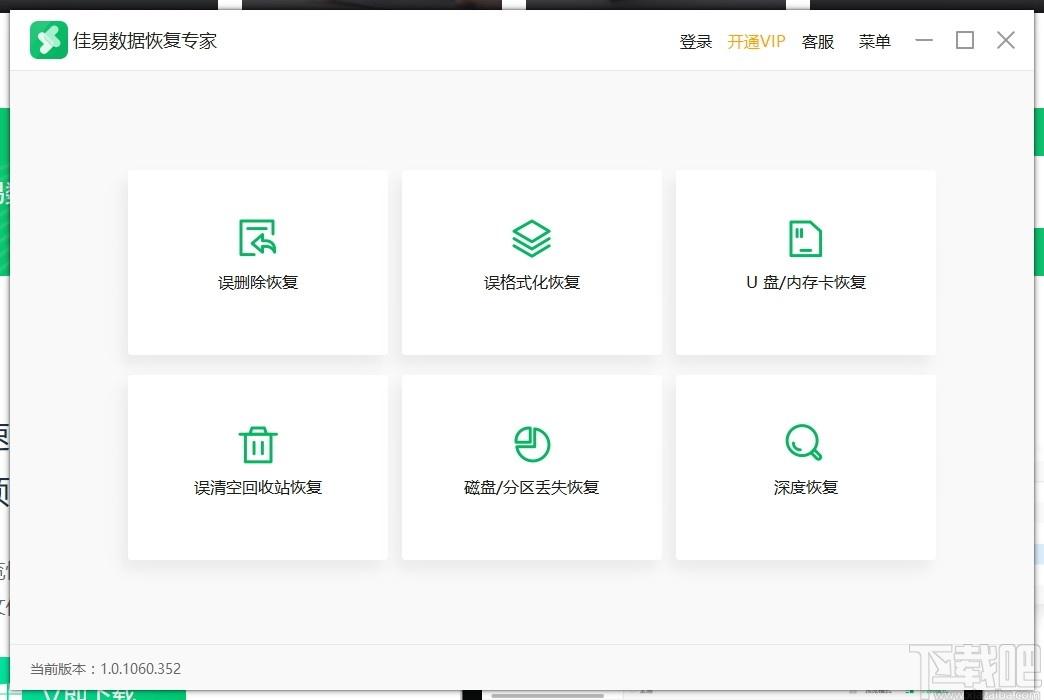Screen dimensions: 1044x700
Task: Click the 磁盘/分区丢失恢复 pie chart icon
Action: click(531, 443)
